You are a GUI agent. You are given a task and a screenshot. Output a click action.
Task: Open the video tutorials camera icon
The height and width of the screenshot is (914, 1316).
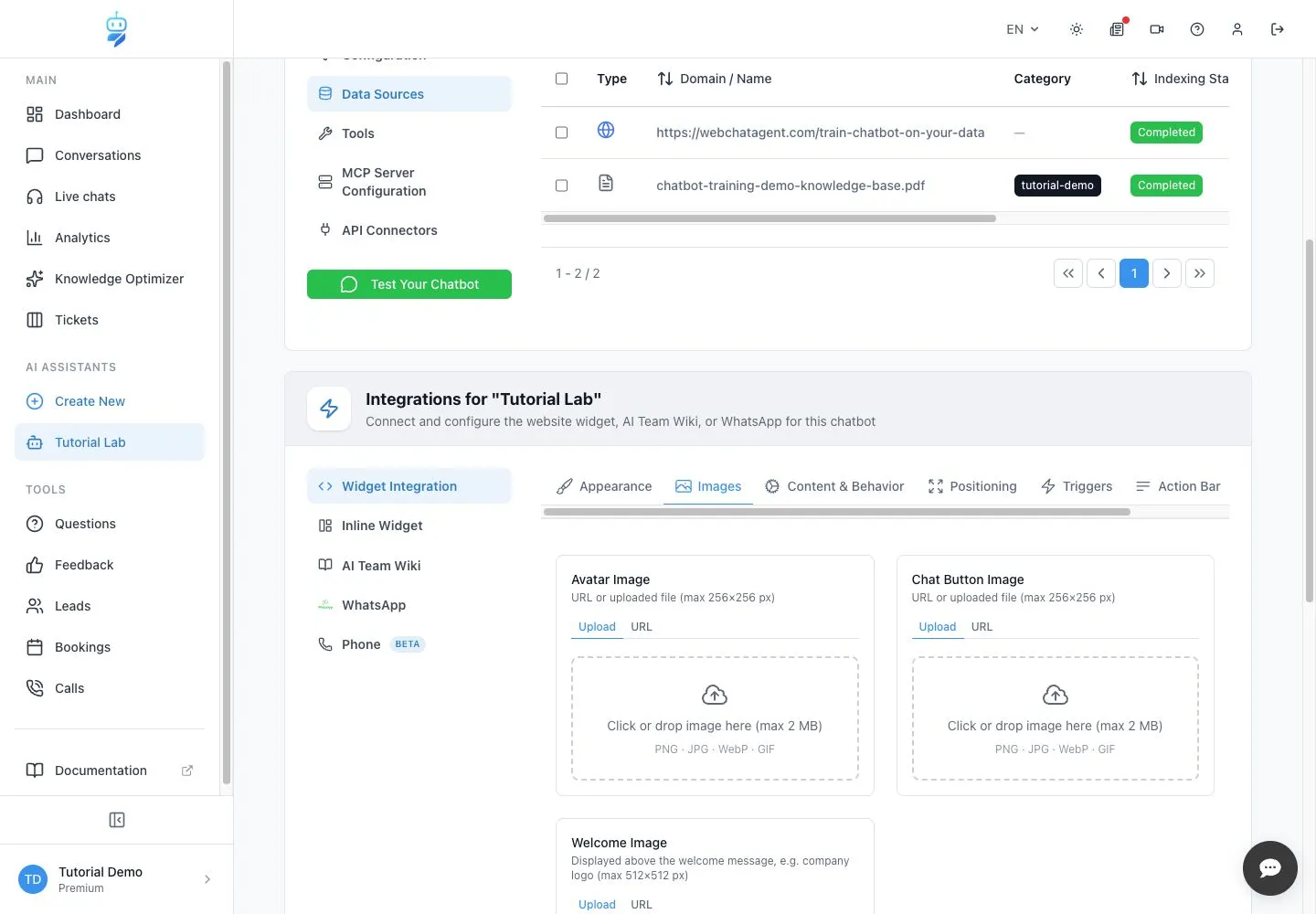click(1157, 29)
